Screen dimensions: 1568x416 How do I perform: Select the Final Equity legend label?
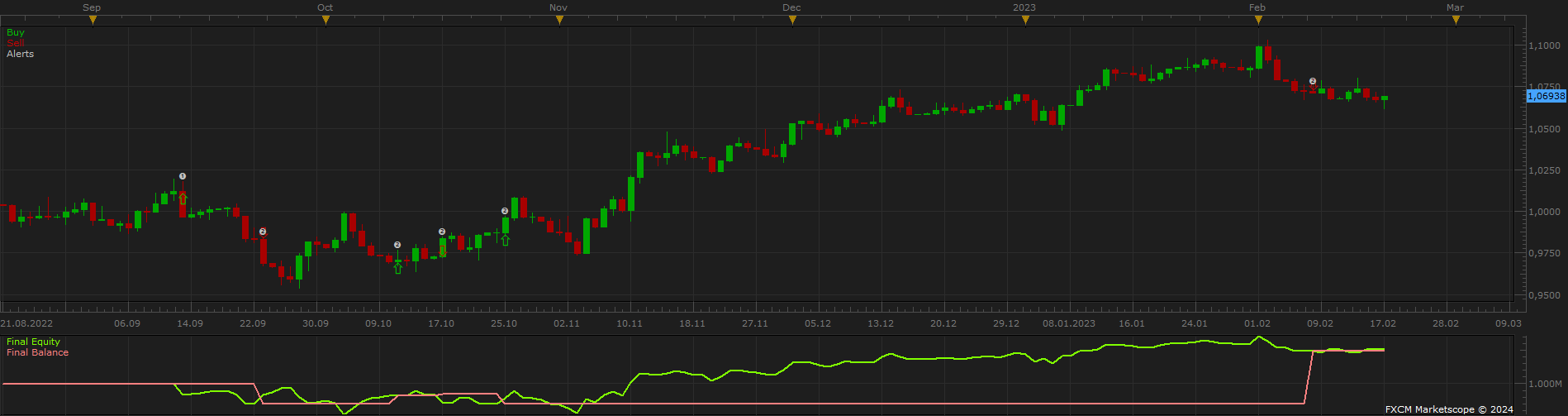coord(34,342)
